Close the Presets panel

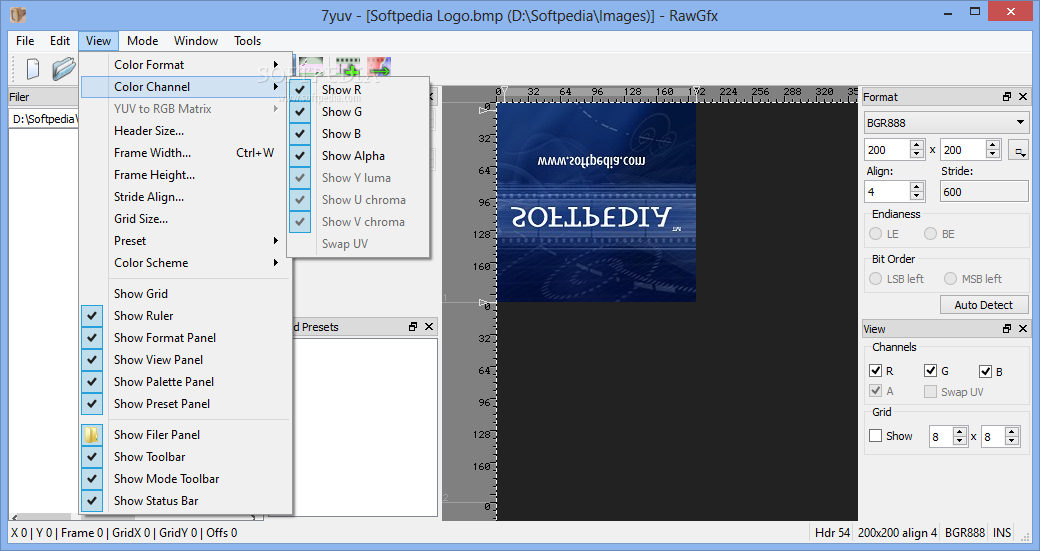429,327
